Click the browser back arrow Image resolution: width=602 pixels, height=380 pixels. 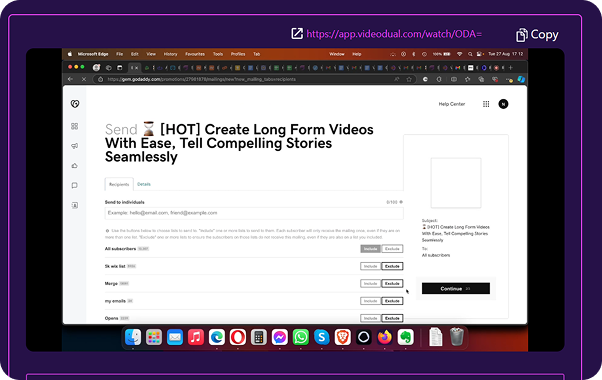click(70, 79)
